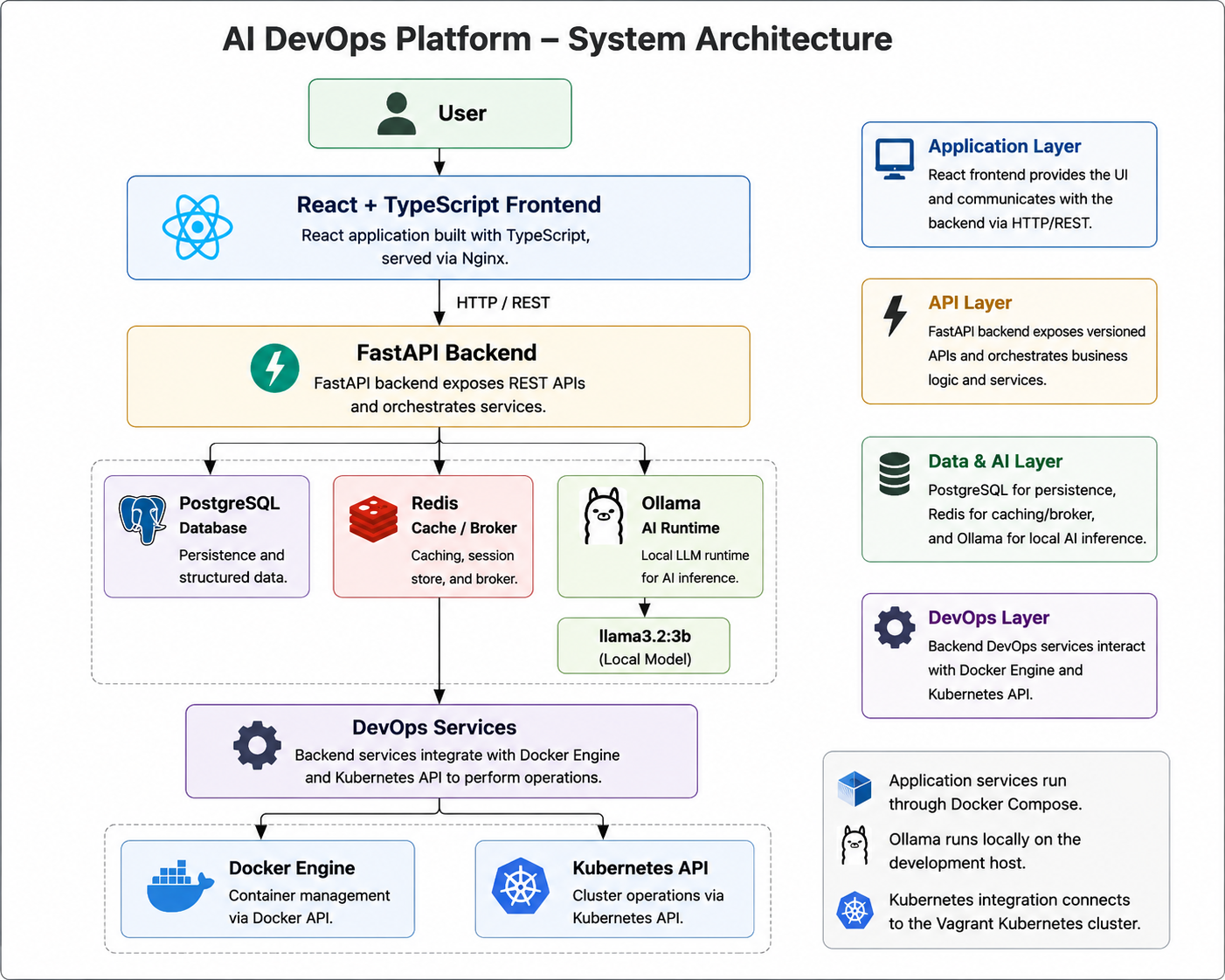Click the text Persistence and structured data.
The image size is (1225, 980).
point(233,566)
